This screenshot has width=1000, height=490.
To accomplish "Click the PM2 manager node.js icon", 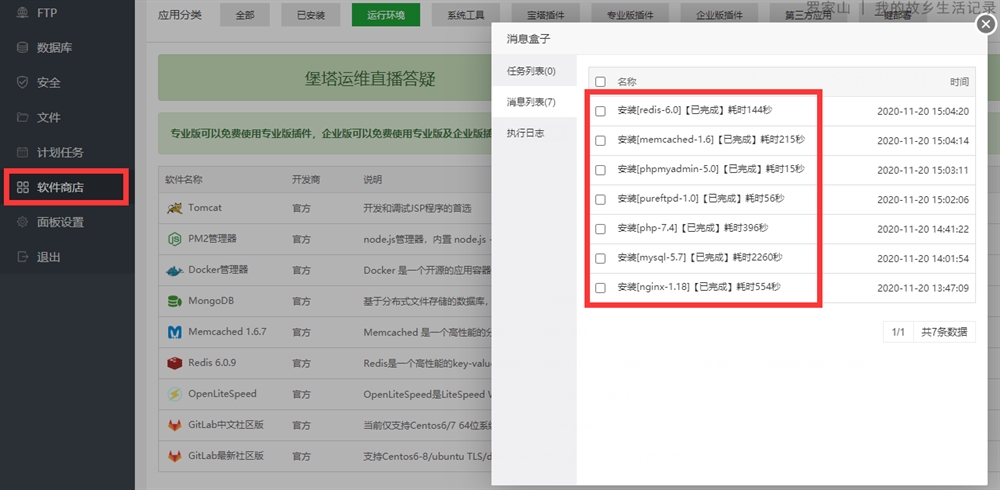I will pos(175,239).
